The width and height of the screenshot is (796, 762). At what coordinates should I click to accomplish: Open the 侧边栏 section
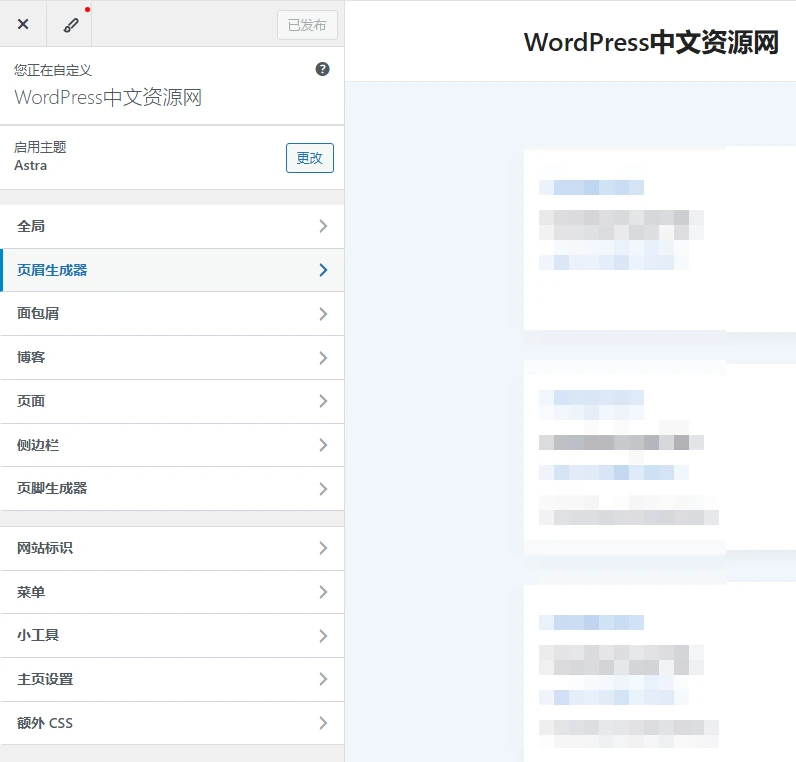(x=172, y=445)
